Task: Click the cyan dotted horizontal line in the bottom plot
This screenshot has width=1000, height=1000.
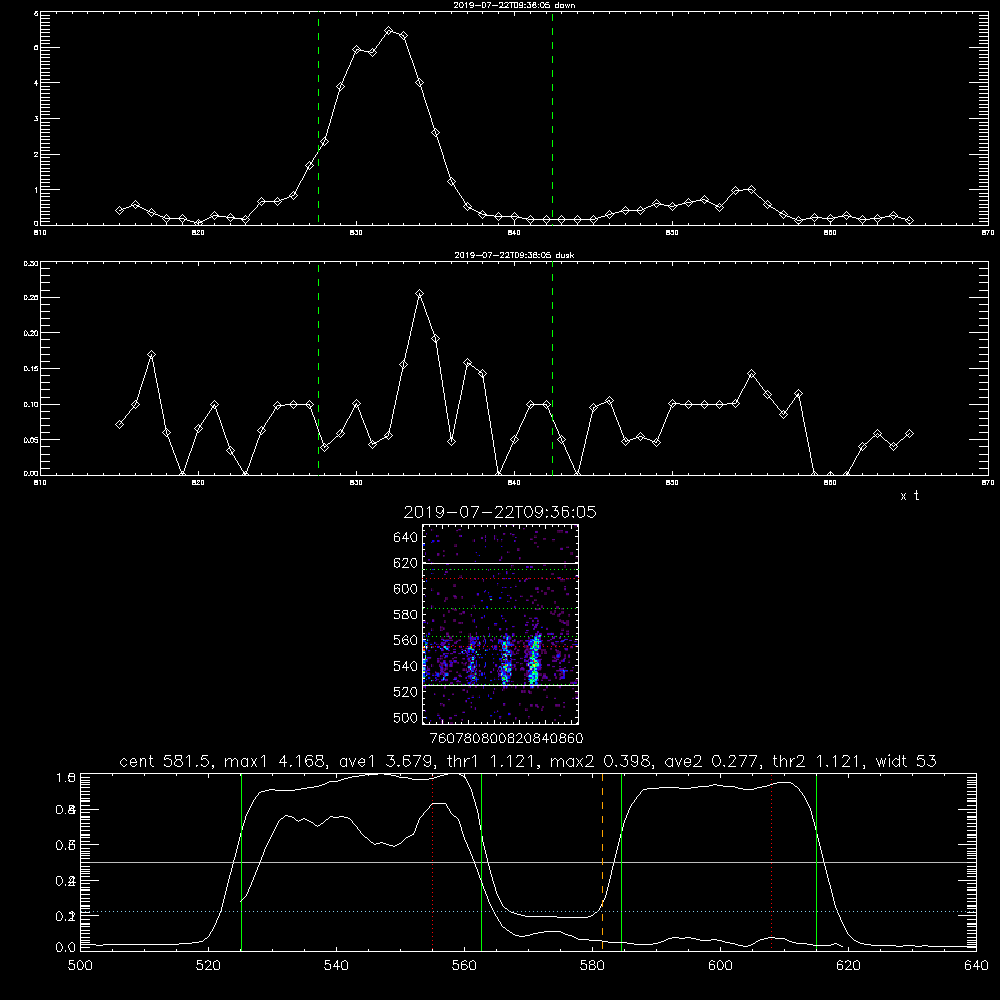Action: tap(528, 911)
